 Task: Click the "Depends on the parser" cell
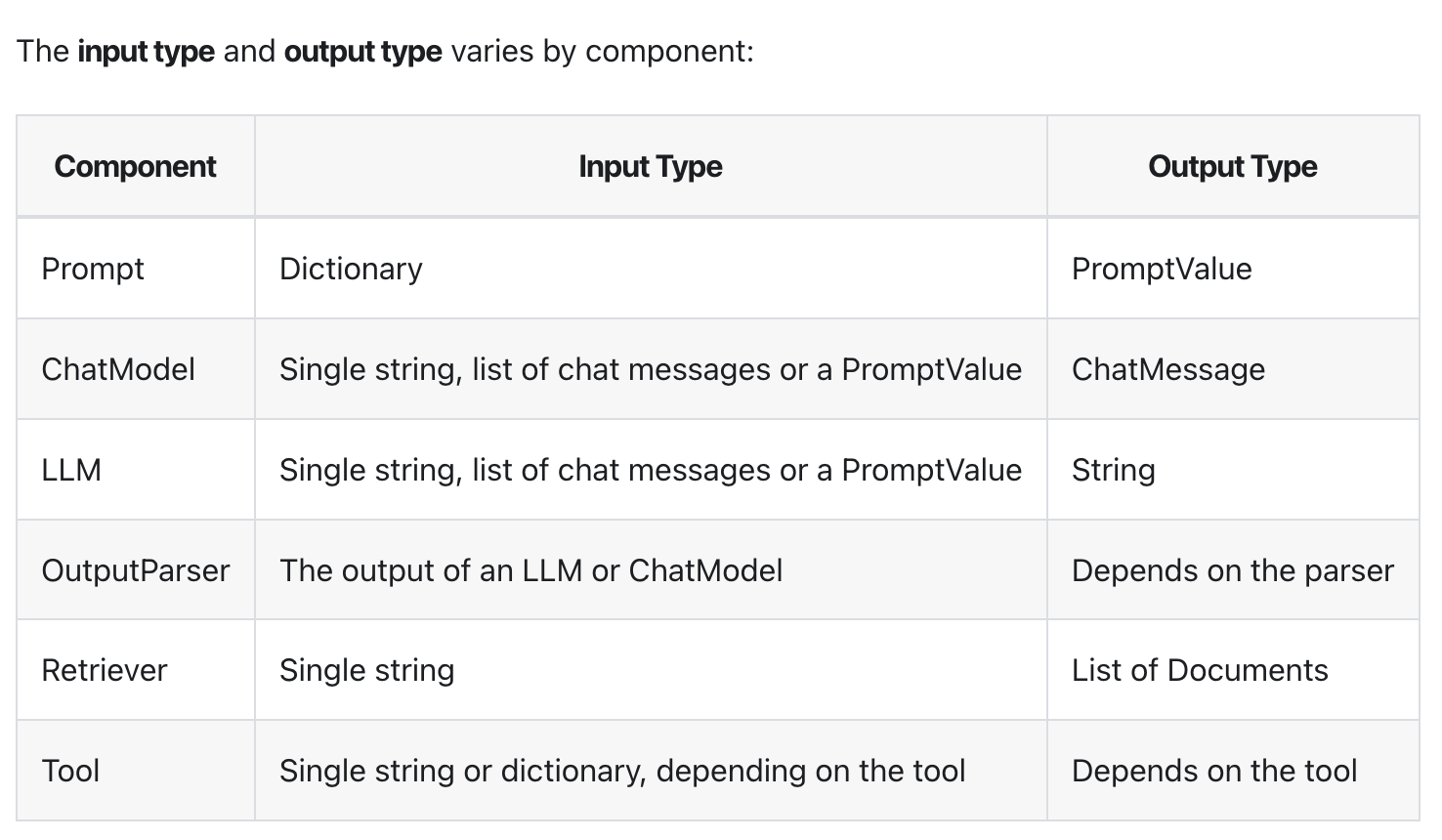tap(1232, 570)
